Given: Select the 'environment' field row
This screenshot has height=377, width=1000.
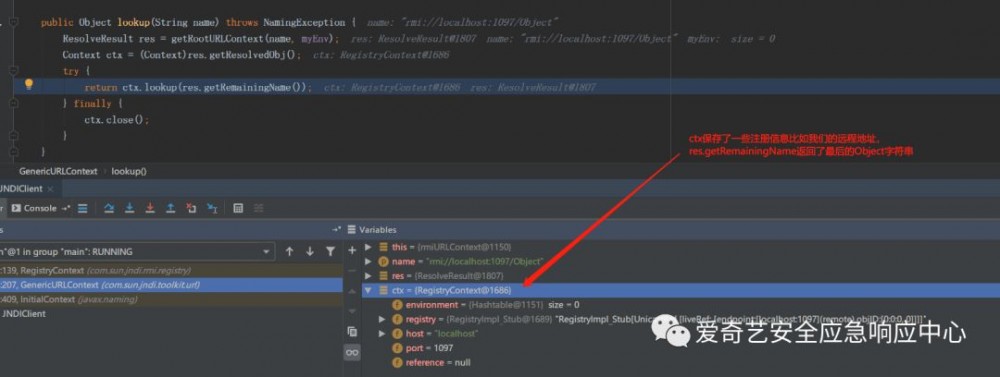Looking at the screenshot, I should pos(680,305).
